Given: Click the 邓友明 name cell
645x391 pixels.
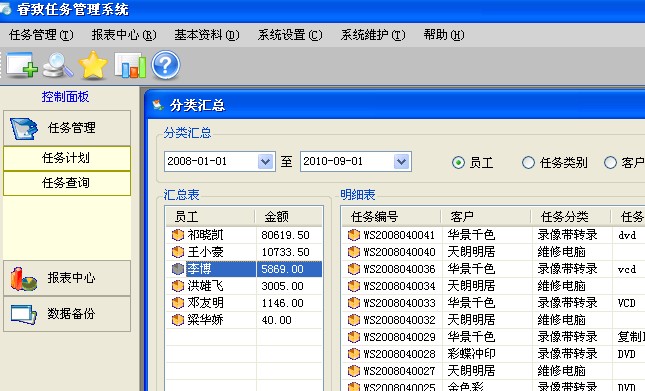Looking at the screenshot, I should coord(206,303).
